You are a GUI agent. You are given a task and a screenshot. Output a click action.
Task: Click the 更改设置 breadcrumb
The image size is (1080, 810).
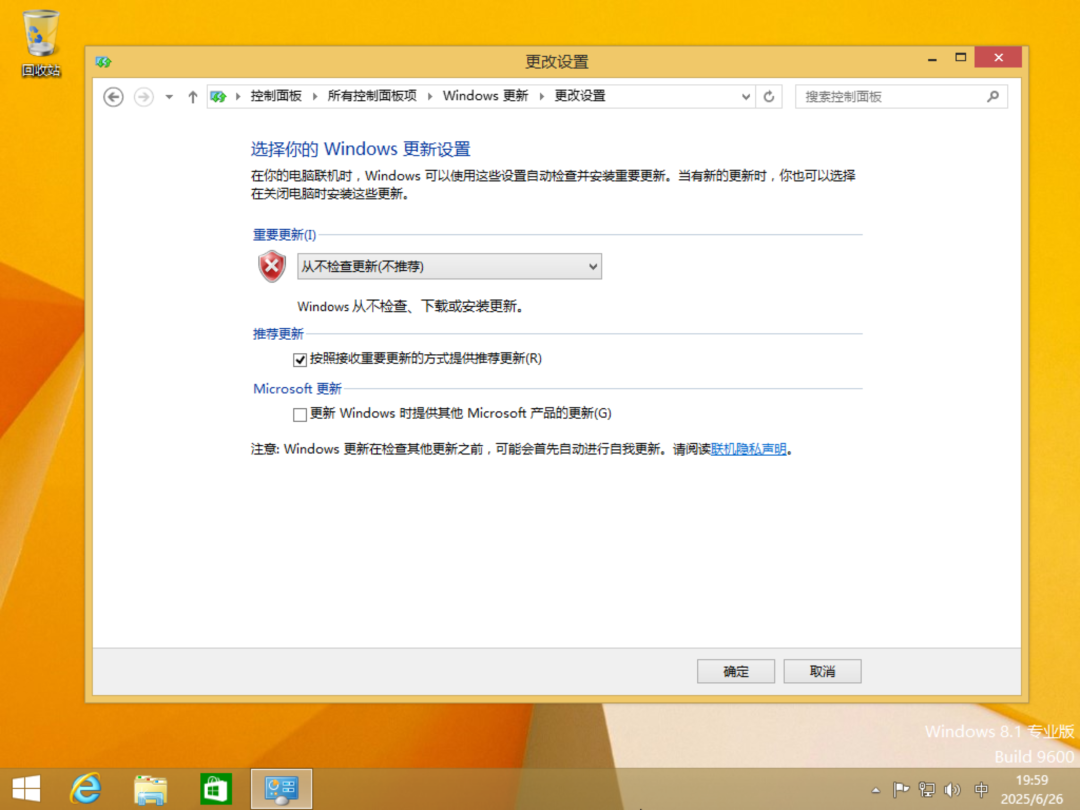pyautogui.click(x=580, y=96)
